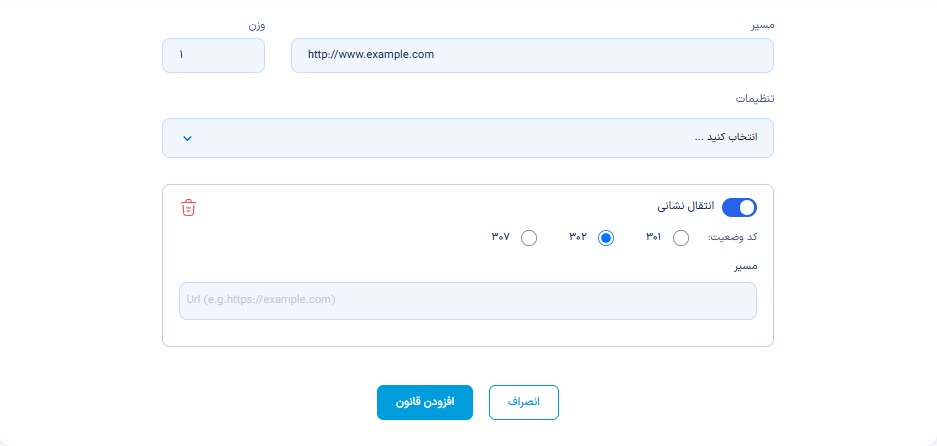937x446 pixels.
Task: Click the ۳۰۷ label text
Action: click(501, 237)
